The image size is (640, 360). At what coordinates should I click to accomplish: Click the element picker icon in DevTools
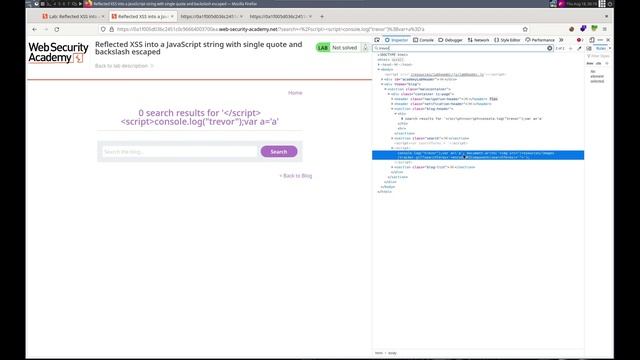[377, 40]
